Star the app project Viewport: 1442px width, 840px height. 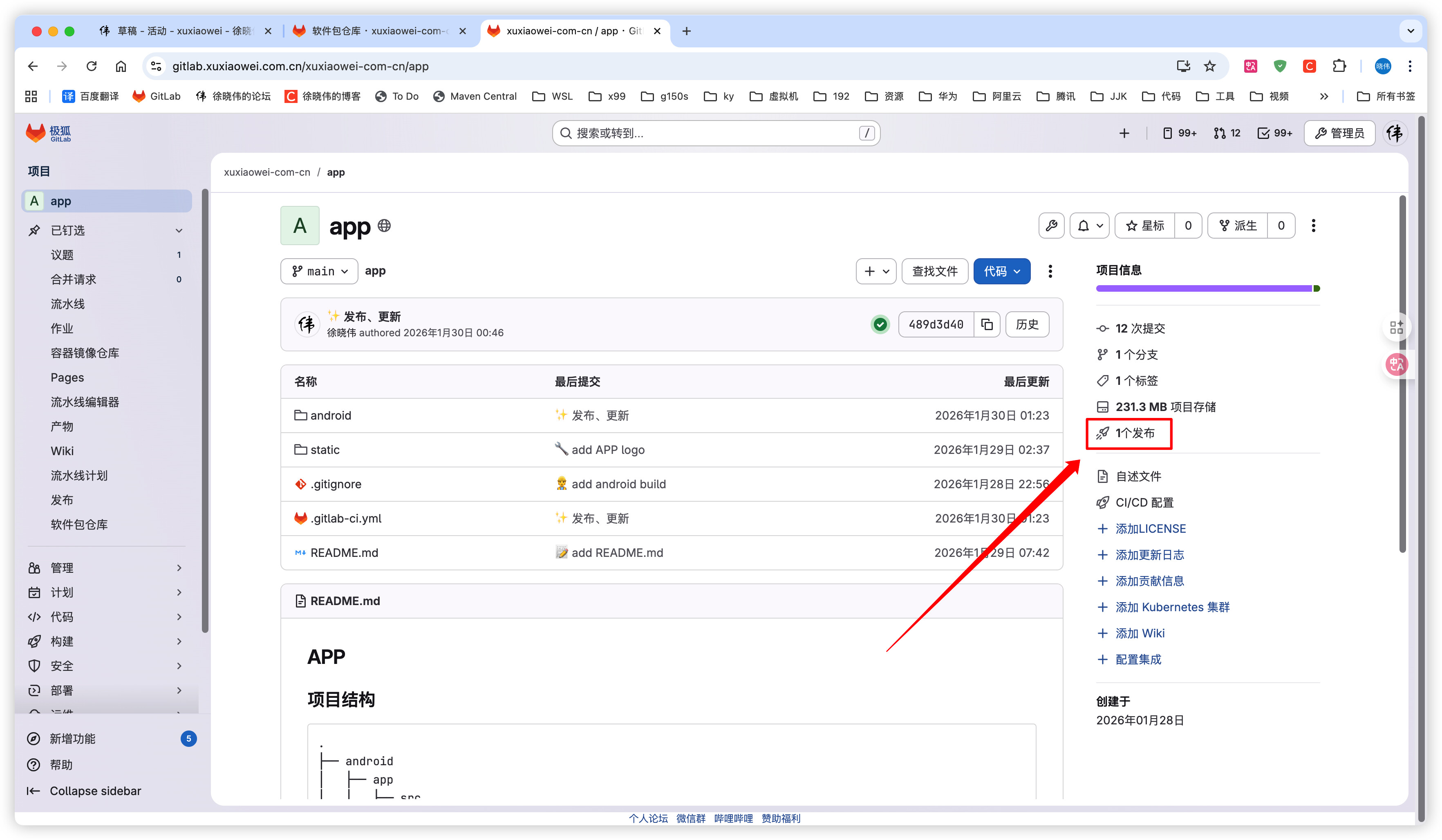tap(1145, 225)
